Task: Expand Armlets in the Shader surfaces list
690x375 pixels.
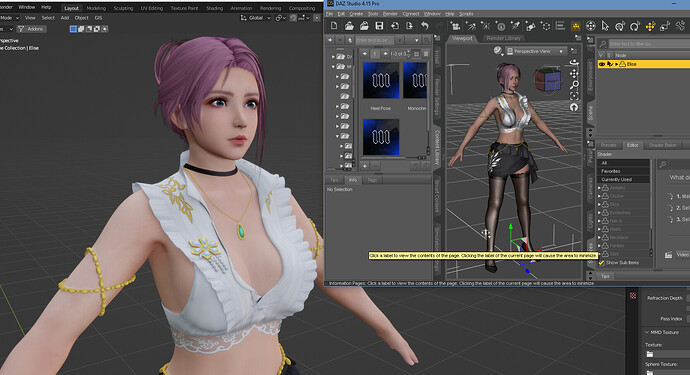Action: tap(599, 188)
